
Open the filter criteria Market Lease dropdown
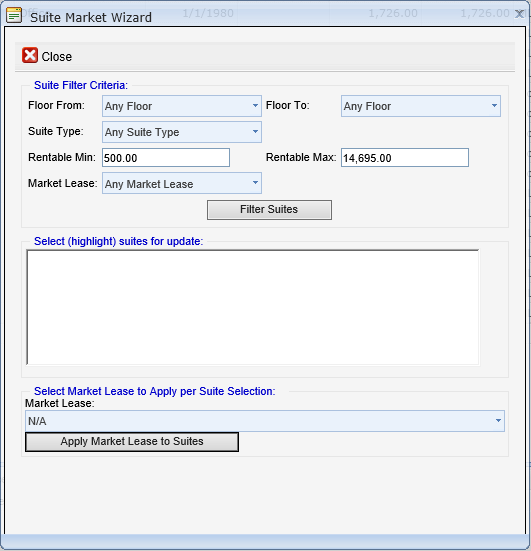pyautogui.click(x=182, y=183)
